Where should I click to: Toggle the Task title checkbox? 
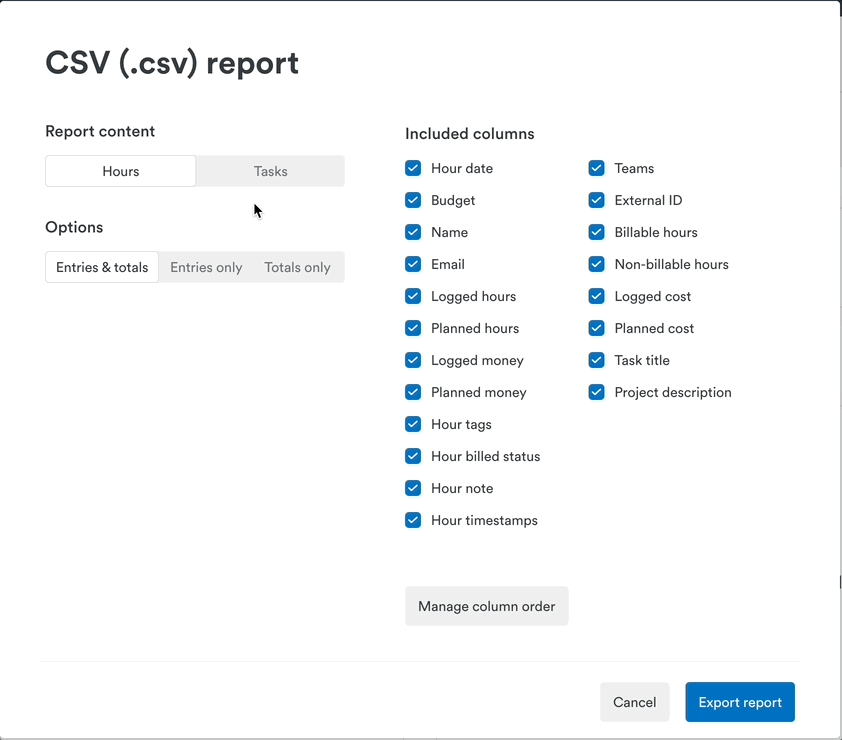pyautogui.click(x=597, y=360)
